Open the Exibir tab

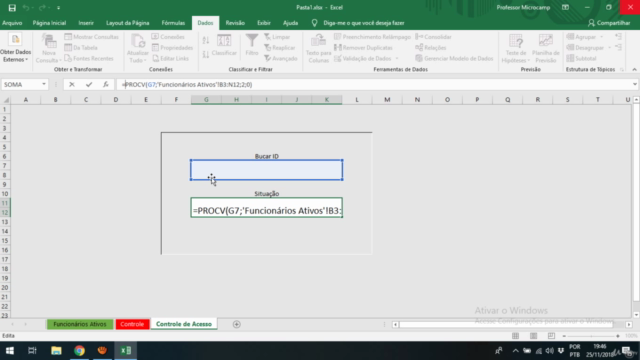pyautogui.click(x=264, y=23)
